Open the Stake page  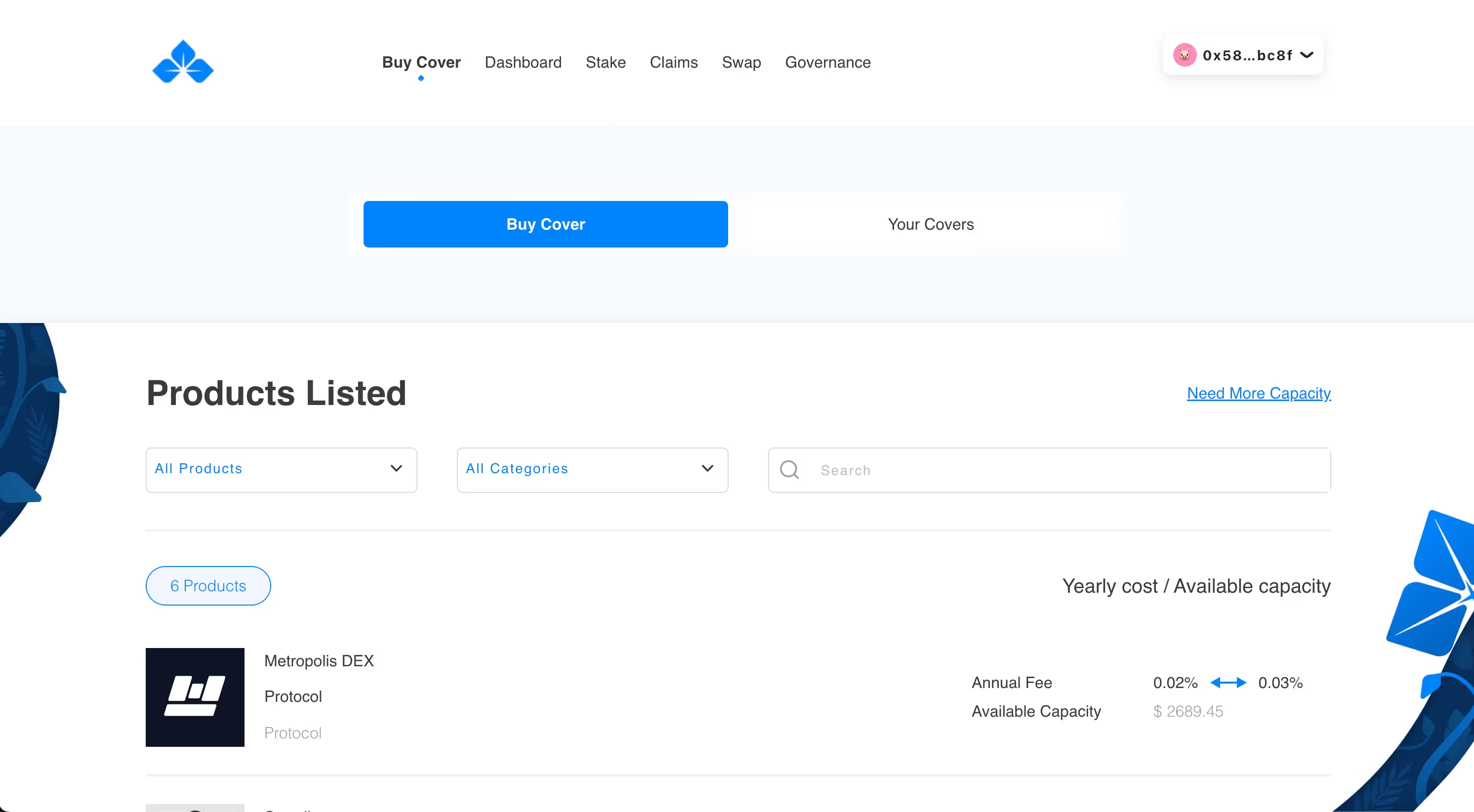(606, 62)
